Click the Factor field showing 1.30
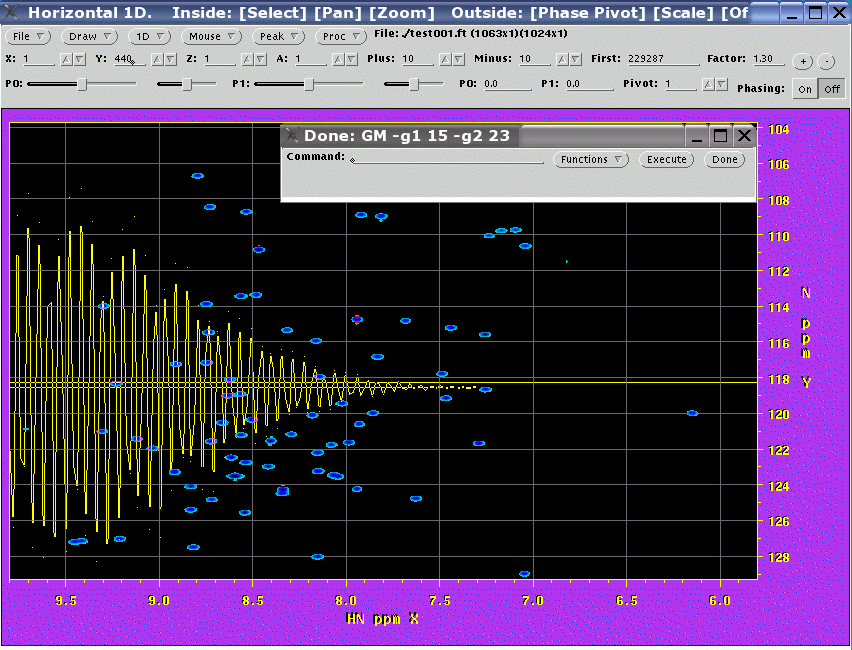 (x=768, y=59)
